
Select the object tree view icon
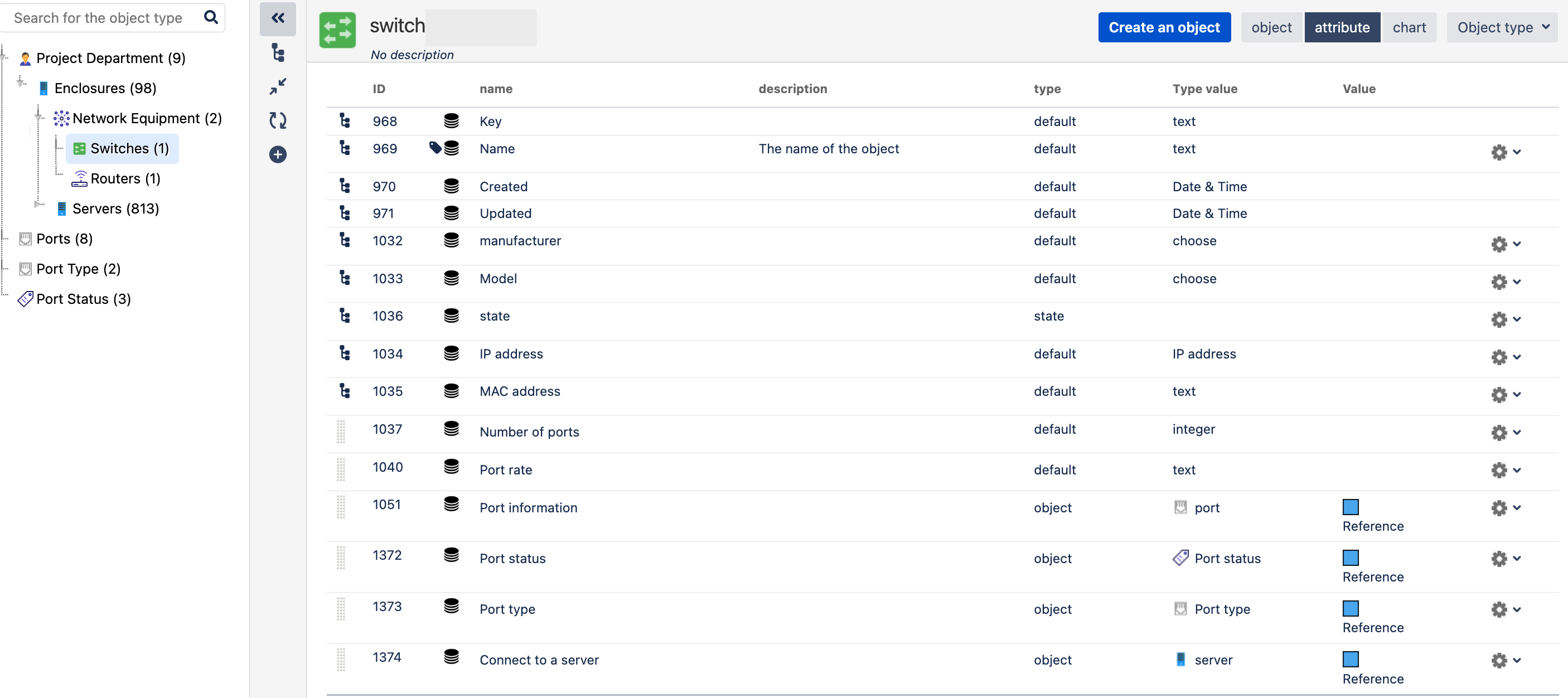(278, 54)
